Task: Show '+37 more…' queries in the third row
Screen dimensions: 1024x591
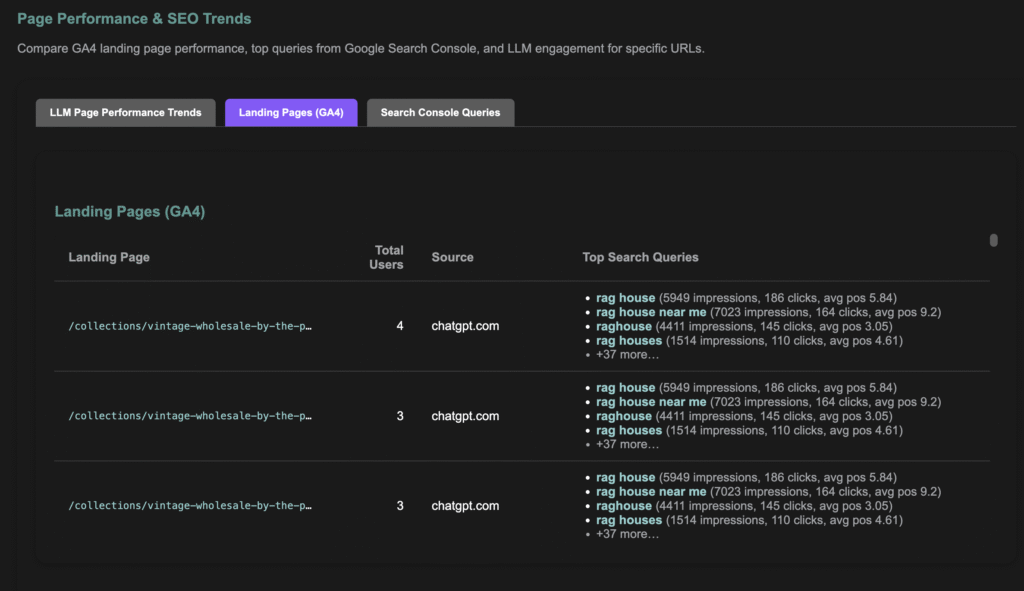Action: (627, 535)
